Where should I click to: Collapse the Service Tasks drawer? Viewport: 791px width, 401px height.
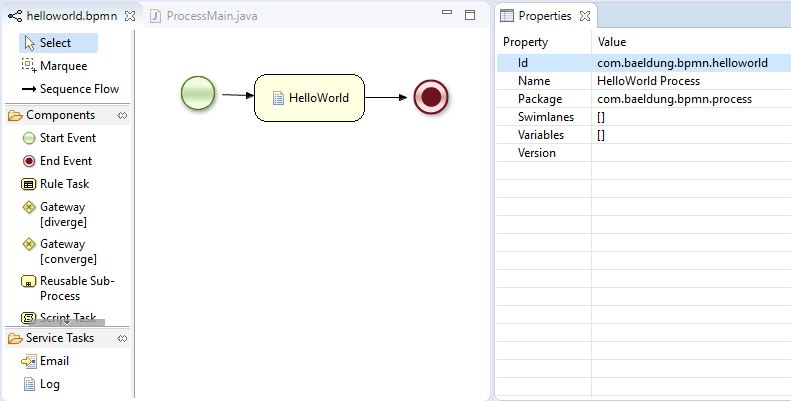[x=60, y=338]
